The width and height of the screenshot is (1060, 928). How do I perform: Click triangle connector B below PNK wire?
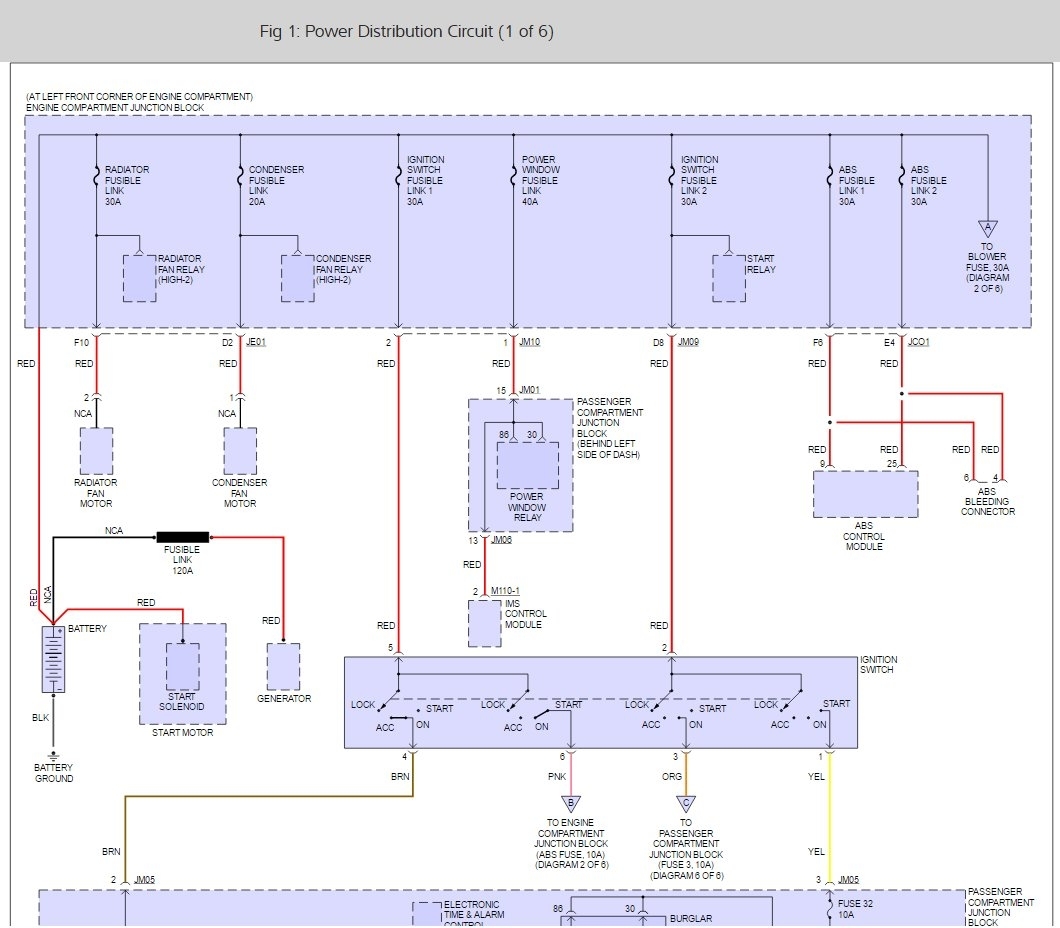[572, 803]
